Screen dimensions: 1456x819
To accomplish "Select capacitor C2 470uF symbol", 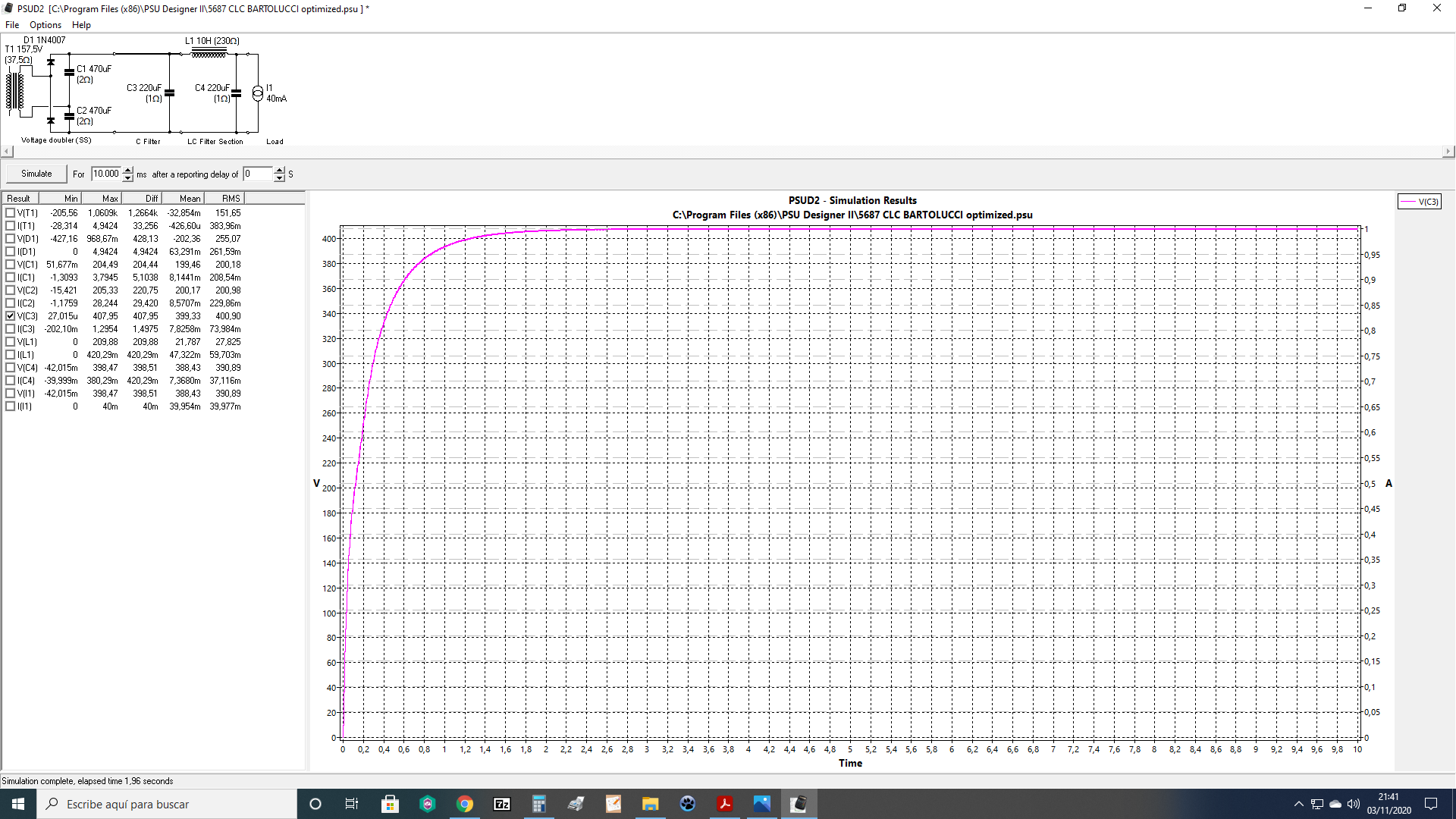I will point(70,117).
